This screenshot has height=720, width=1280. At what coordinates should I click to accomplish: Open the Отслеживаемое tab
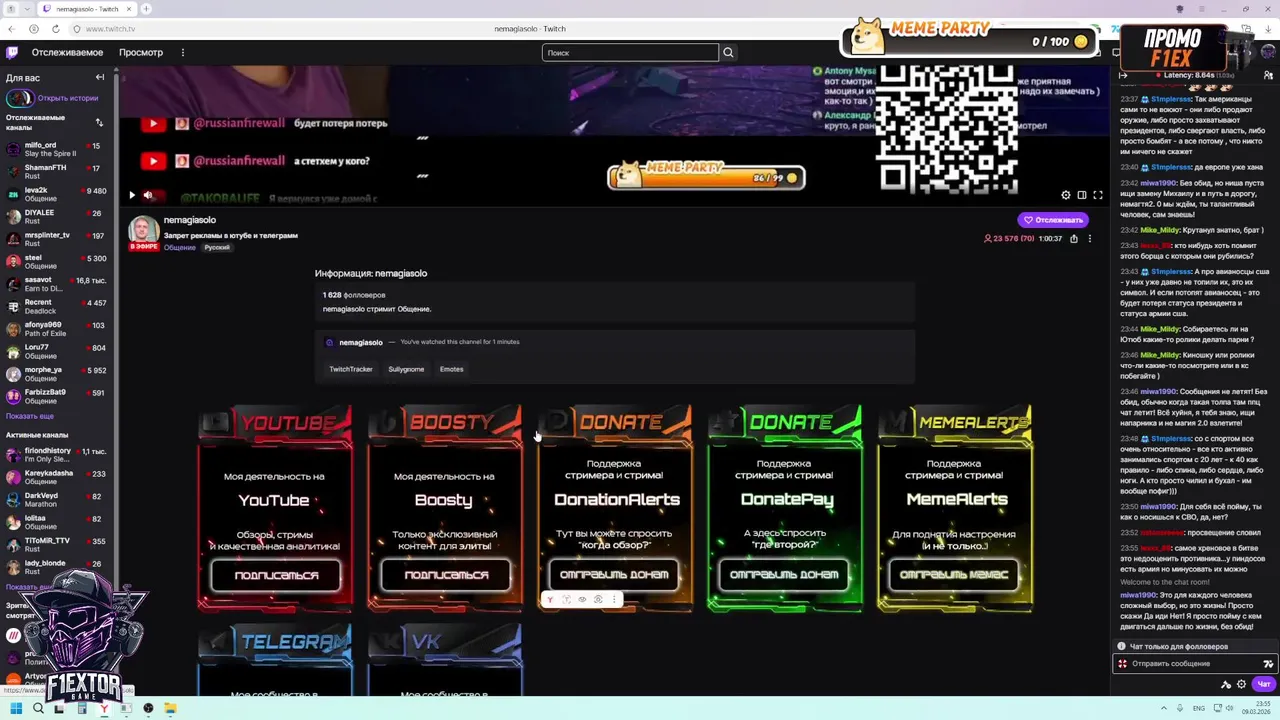point(67,52)
